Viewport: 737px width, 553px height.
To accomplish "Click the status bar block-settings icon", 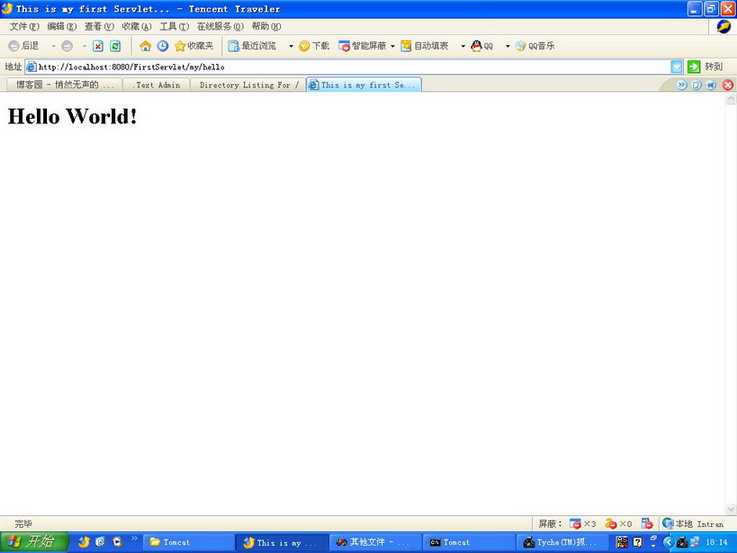I will [647, 523].
